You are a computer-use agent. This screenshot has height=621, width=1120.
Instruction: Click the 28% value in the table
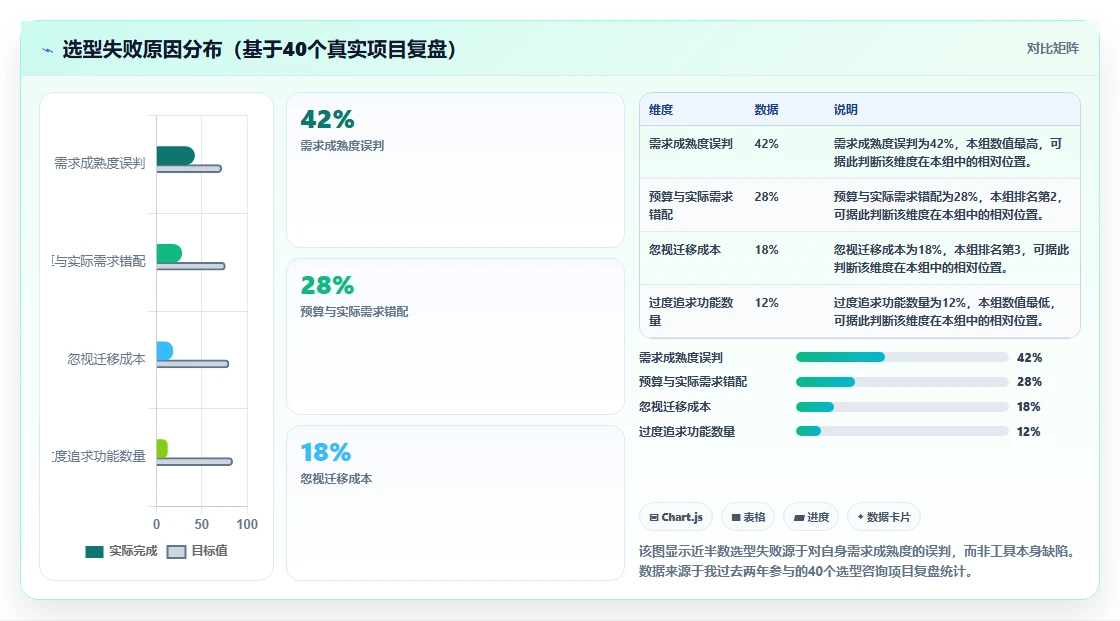[x=766, y=197]
